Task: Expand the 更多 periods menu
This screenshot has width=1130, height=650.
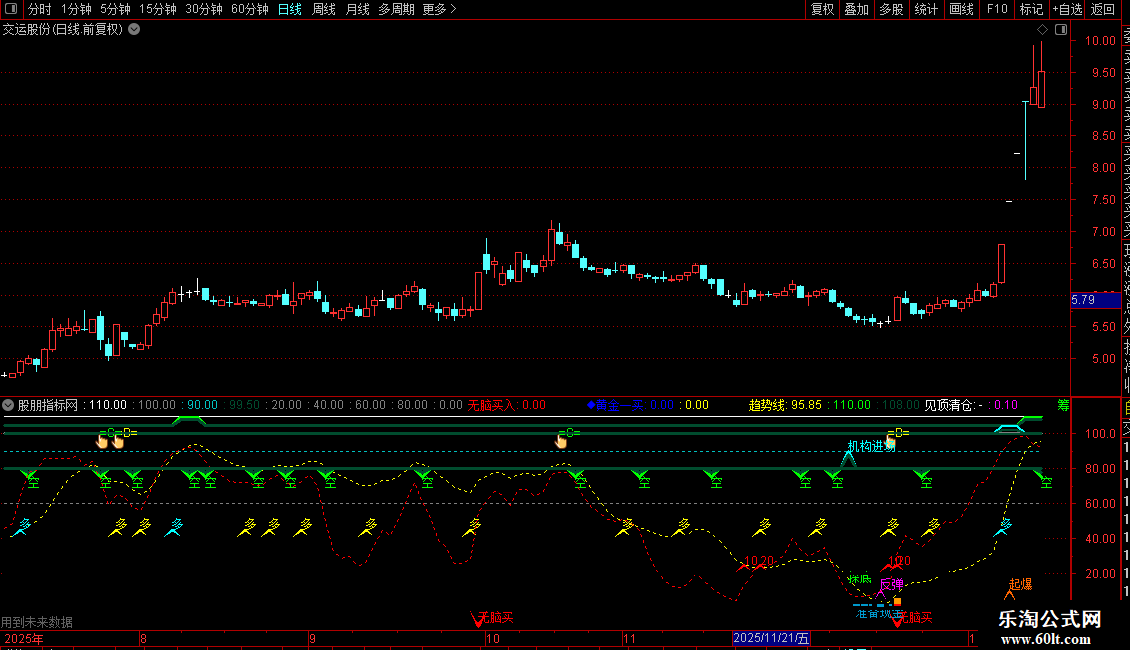Action: [439, 9]
